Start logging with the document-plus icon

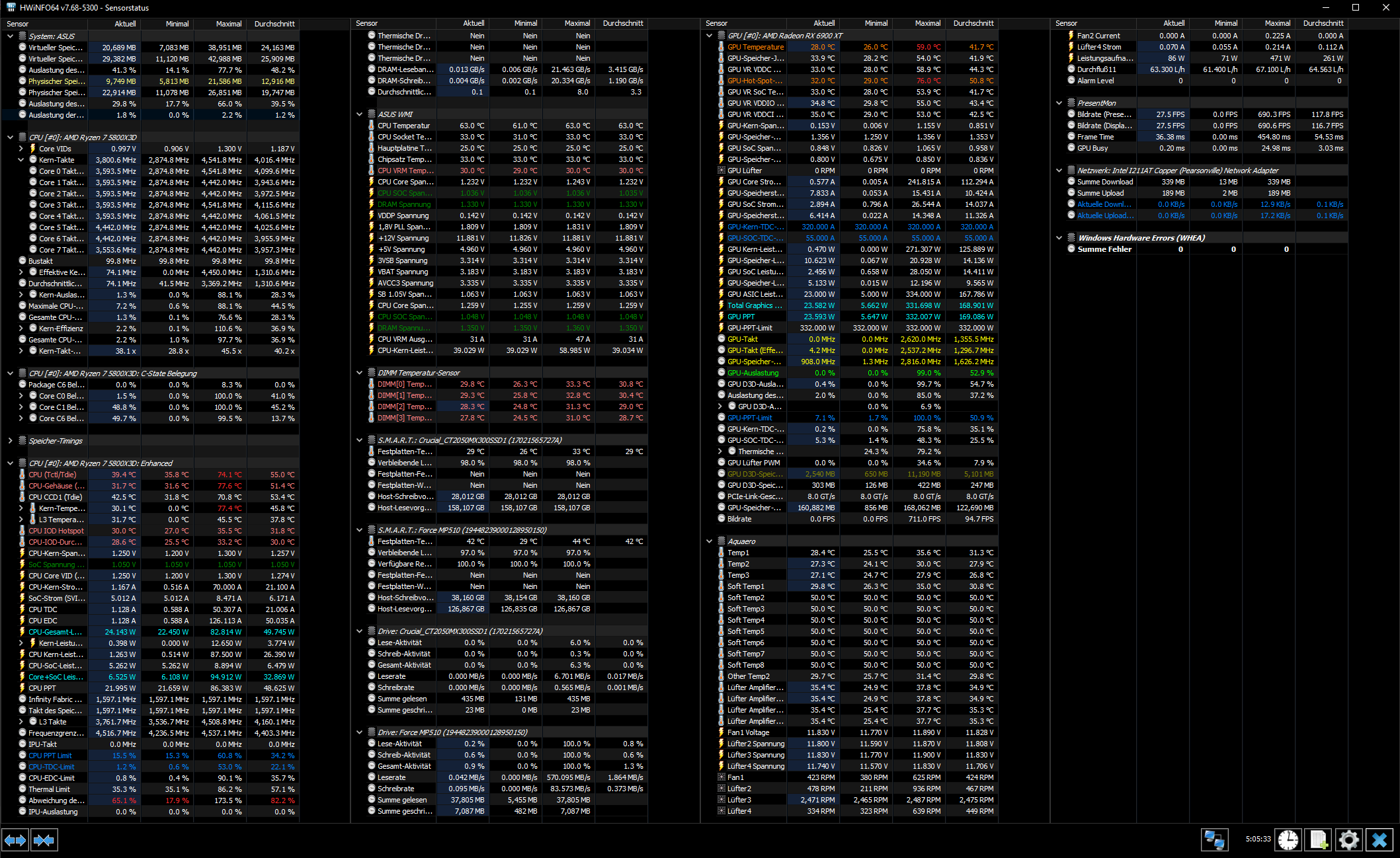(x=1319, y=839)
